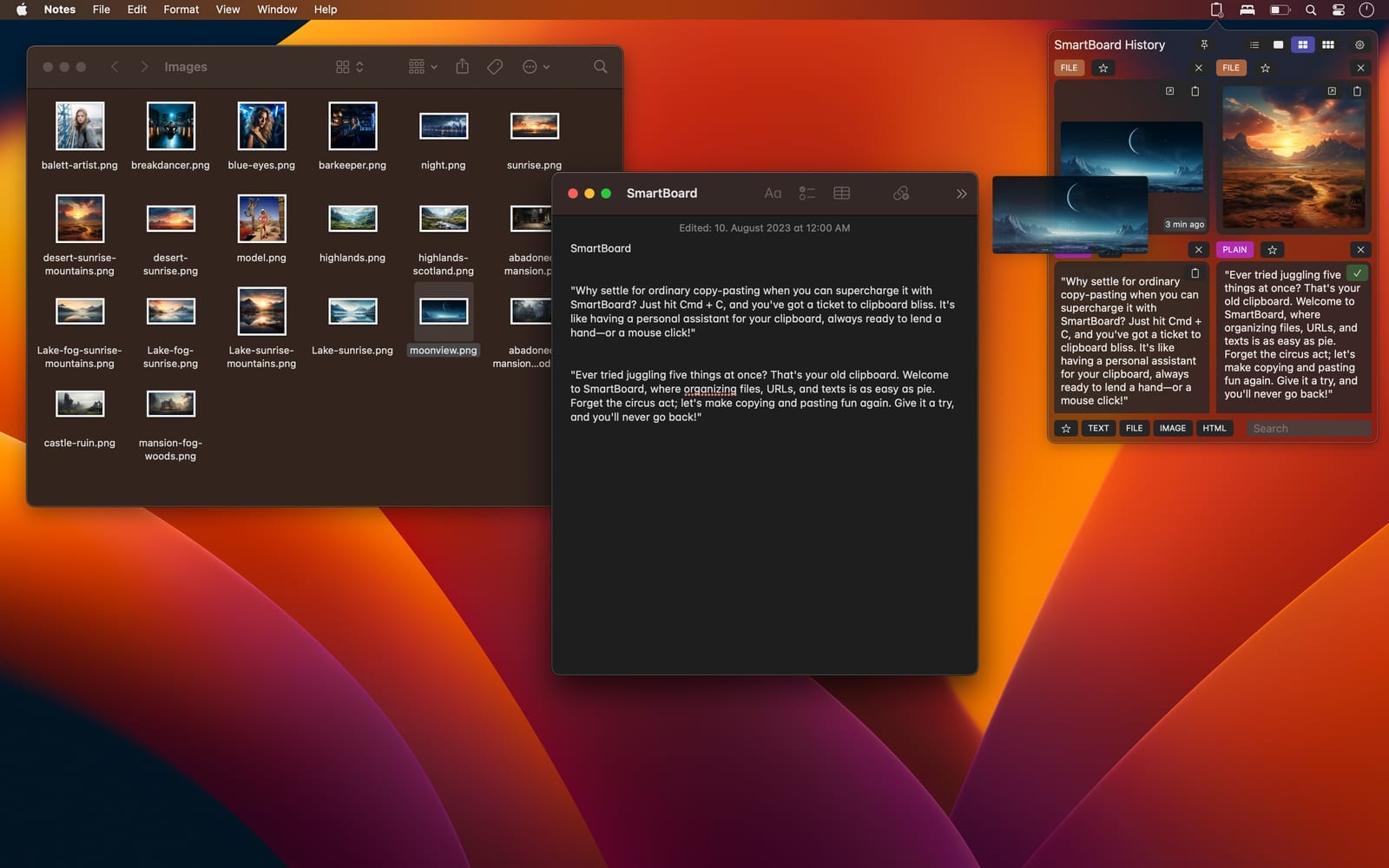Open the moon image clip in external viewer
The width and height of the screenshot is (1389, 868).
point(1169,91)
